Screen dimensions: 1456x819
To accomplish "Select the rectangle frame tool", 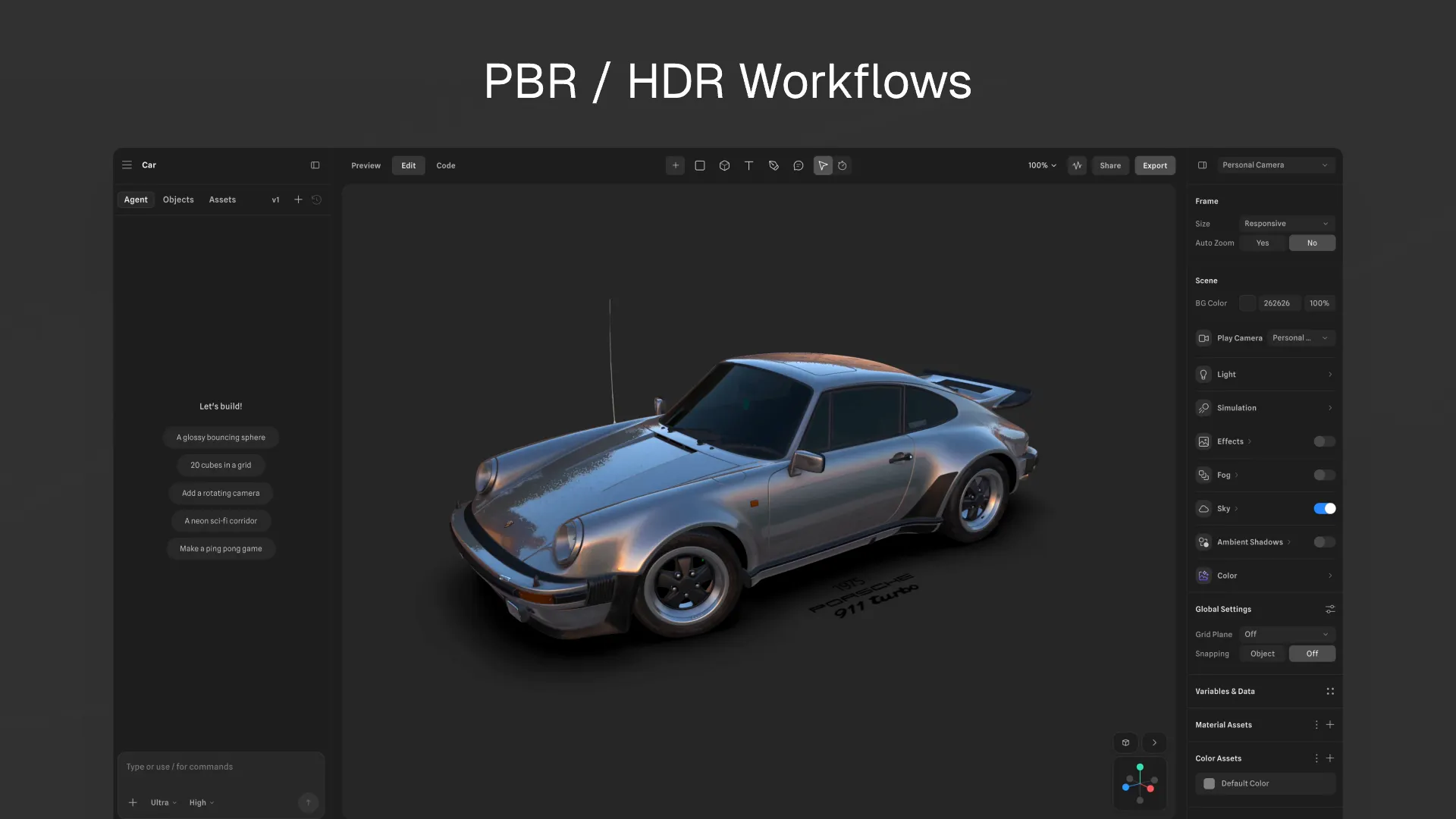I will pyautogui.click(x=700, y=165).
